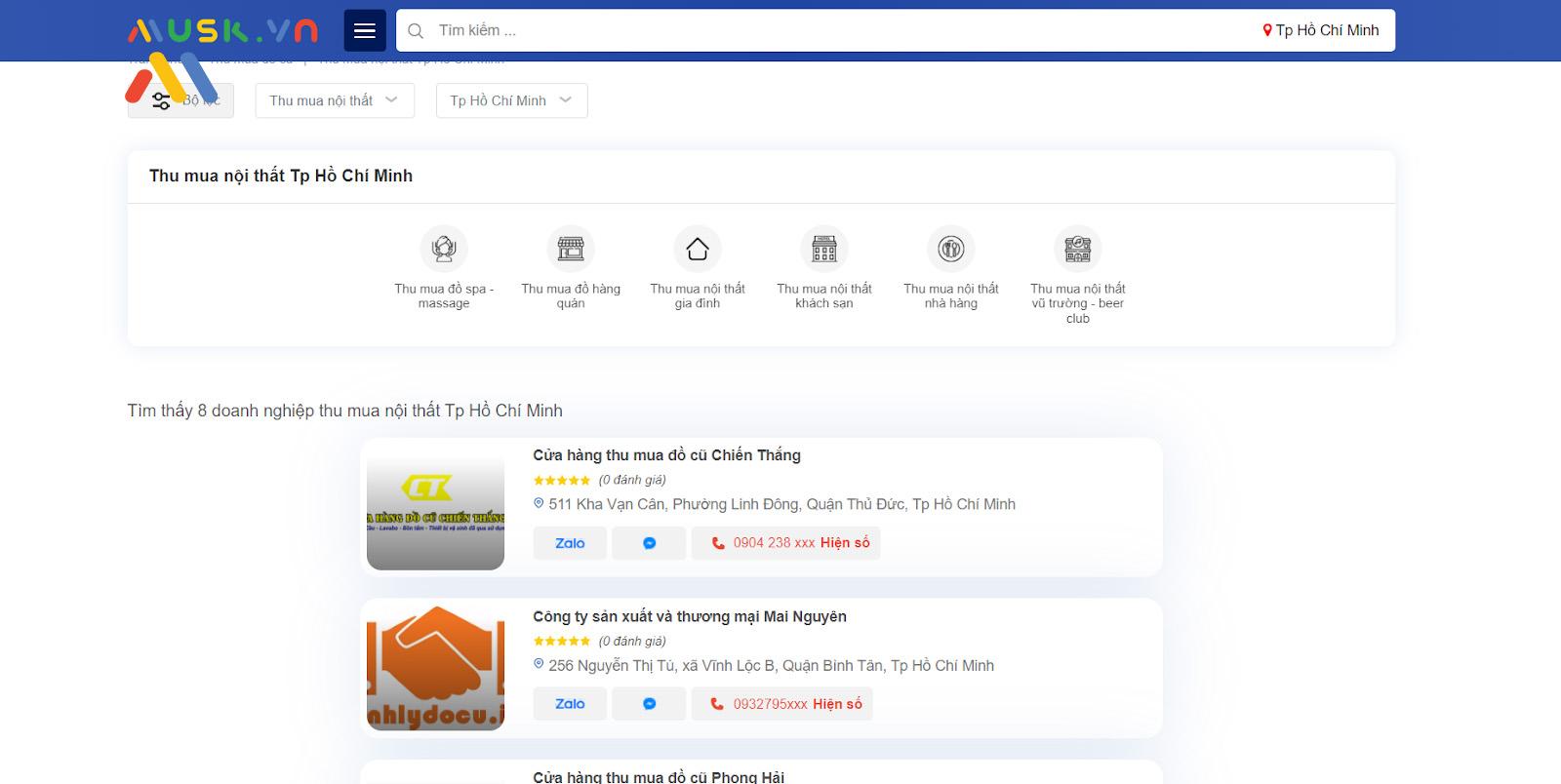
Task: Open Cửa hàng thu mua đồ cũ Phong Hải
Action: click(x=659, y=777)
